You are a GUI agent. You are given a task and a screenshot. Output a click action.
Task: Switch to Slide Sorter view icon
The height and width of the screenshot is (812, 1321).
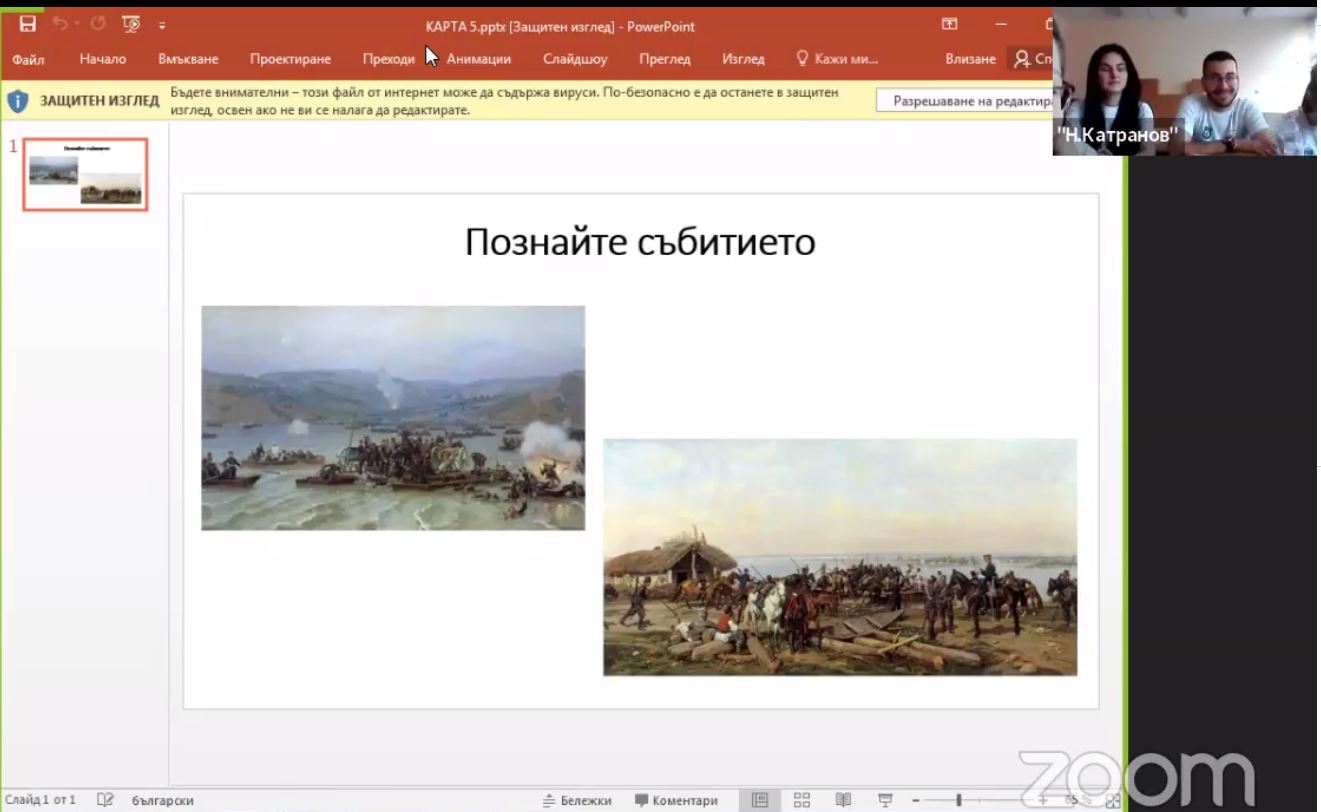click(802, 800)
